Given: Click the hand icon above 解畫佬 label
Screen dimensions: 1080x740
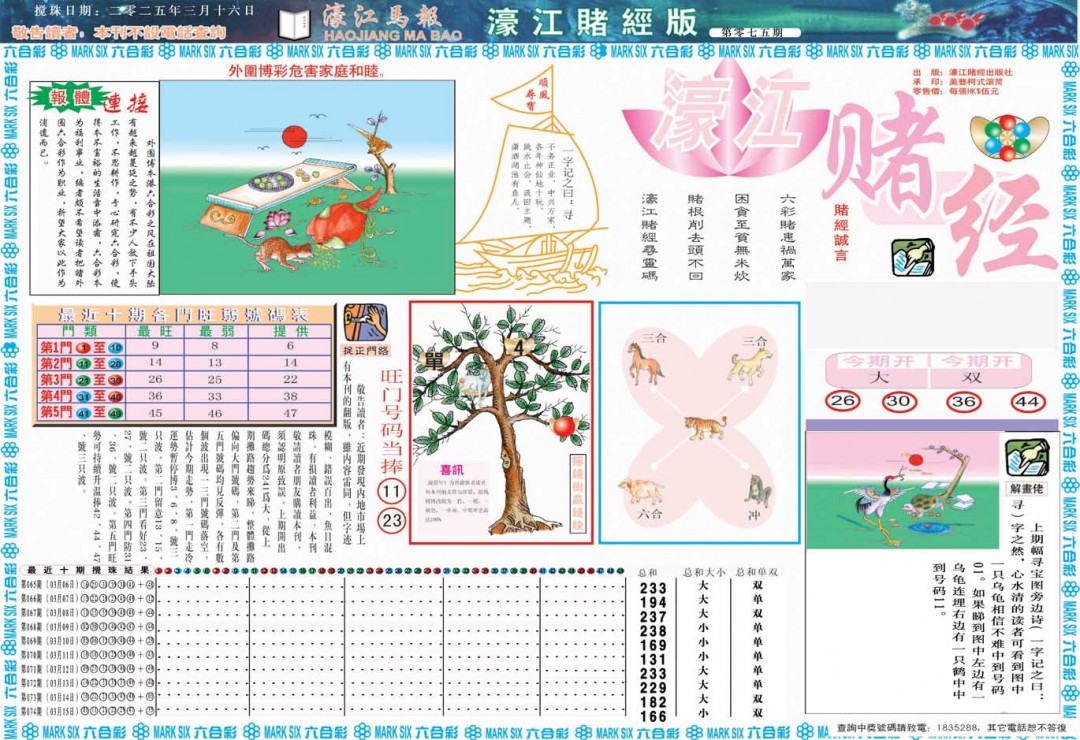Looking at the screenshot, I should 1028,455.
